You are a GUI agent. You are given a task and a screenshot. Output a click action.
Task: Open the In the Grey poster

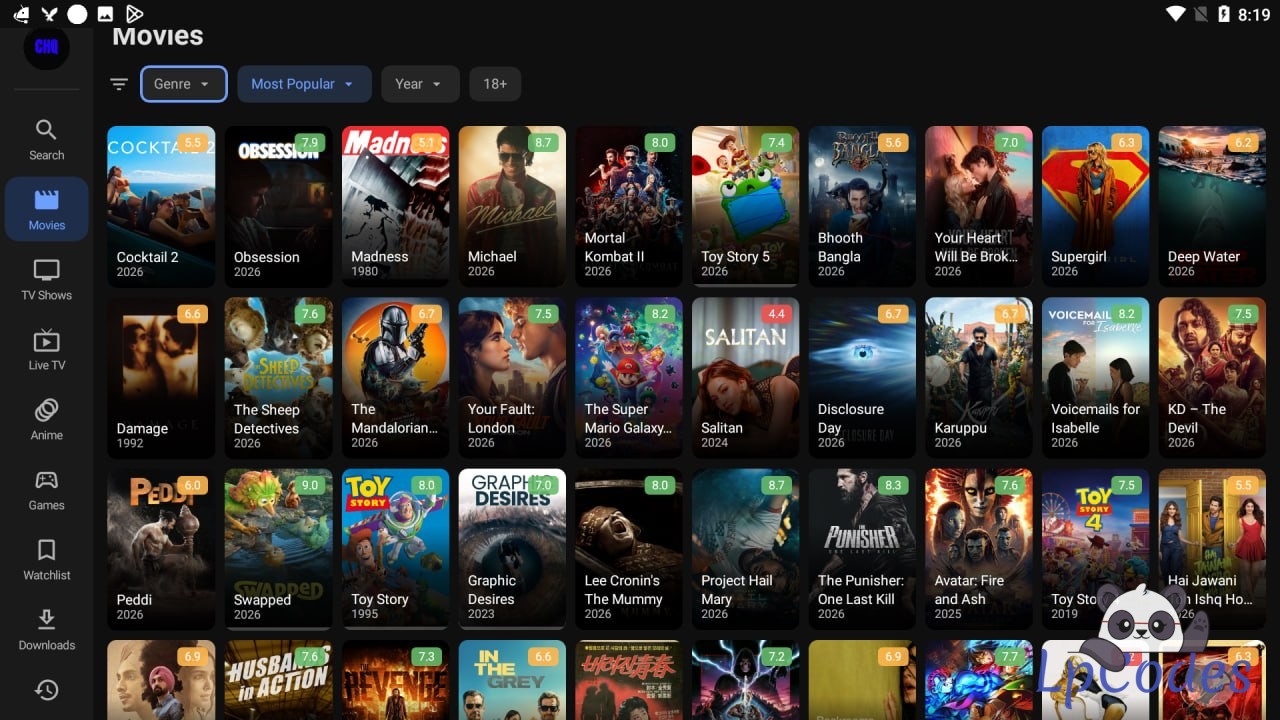512,680
